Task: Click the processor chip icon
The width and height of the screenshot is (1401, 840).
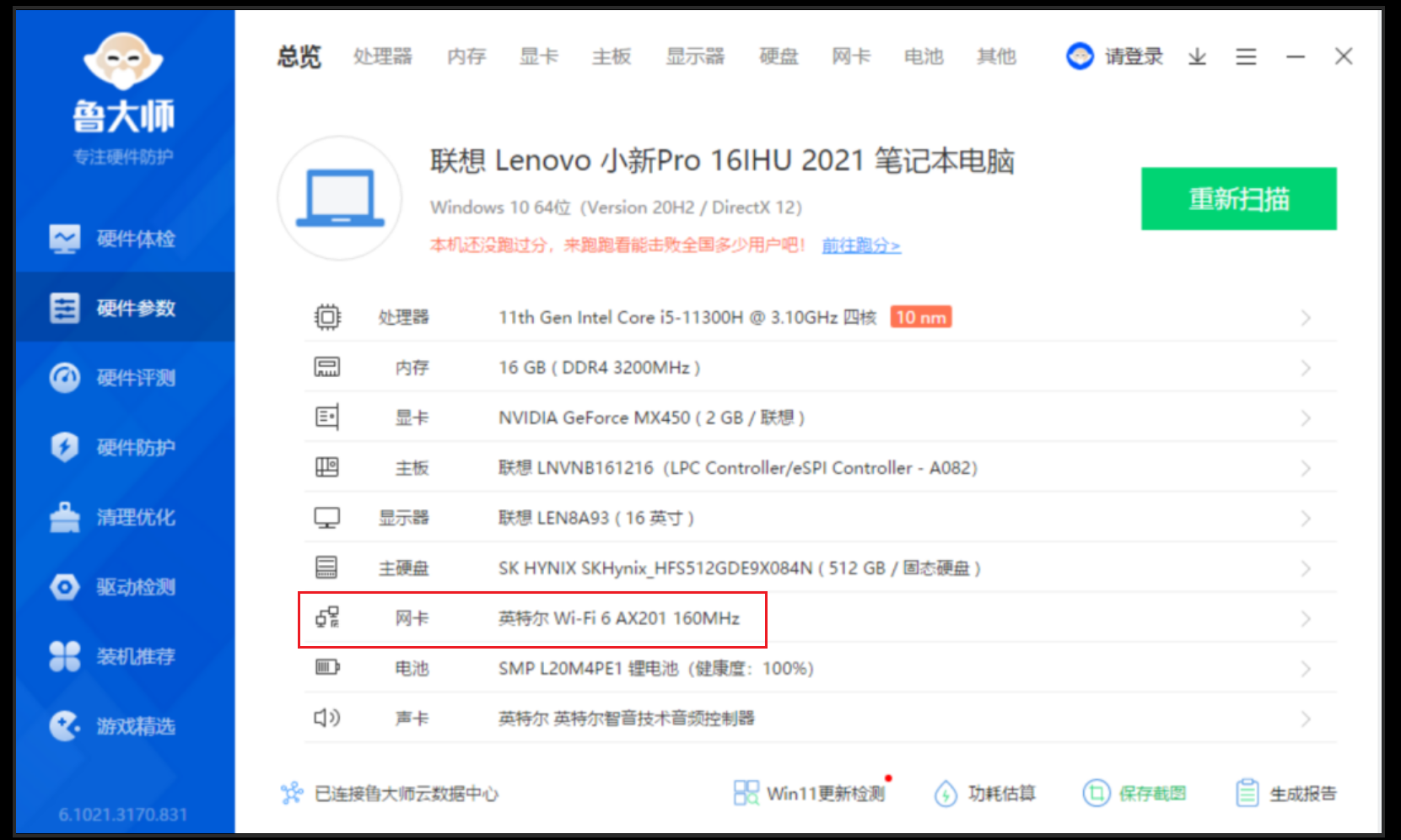Action: pyautogui.click(x=327, y=317)
